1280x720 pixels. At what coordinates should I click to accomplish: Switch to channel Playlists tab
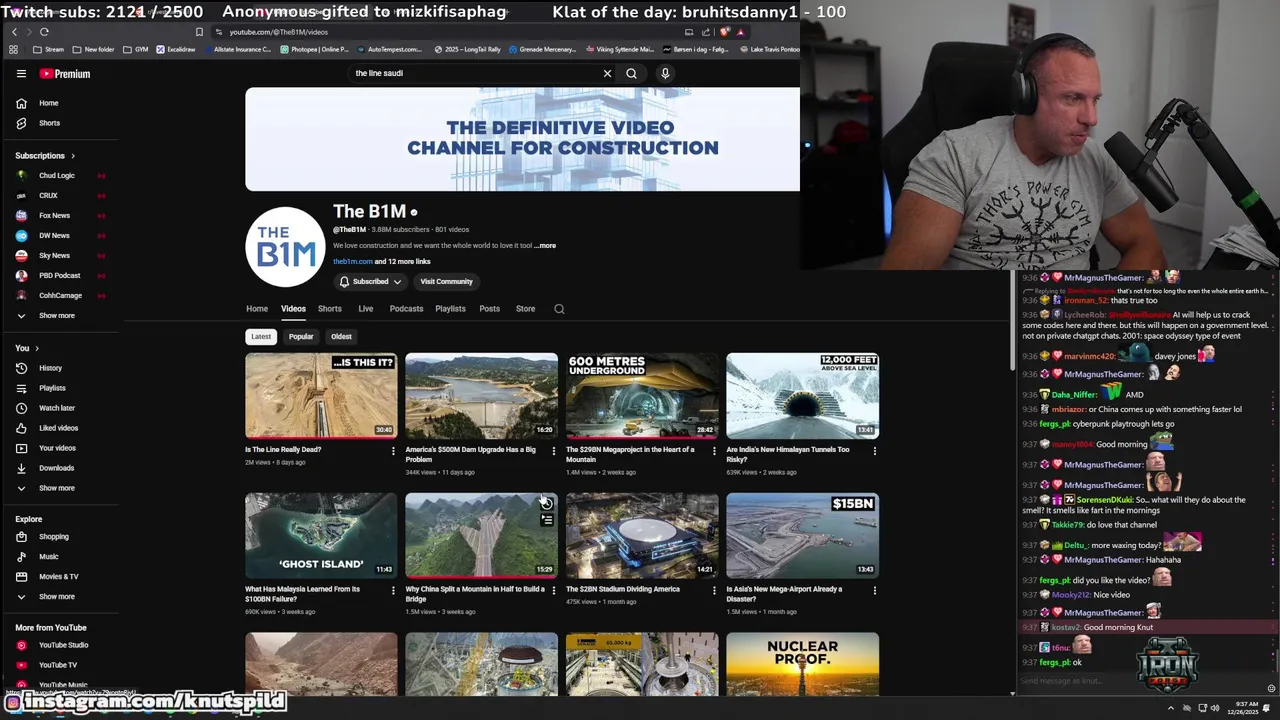[450, 308]
